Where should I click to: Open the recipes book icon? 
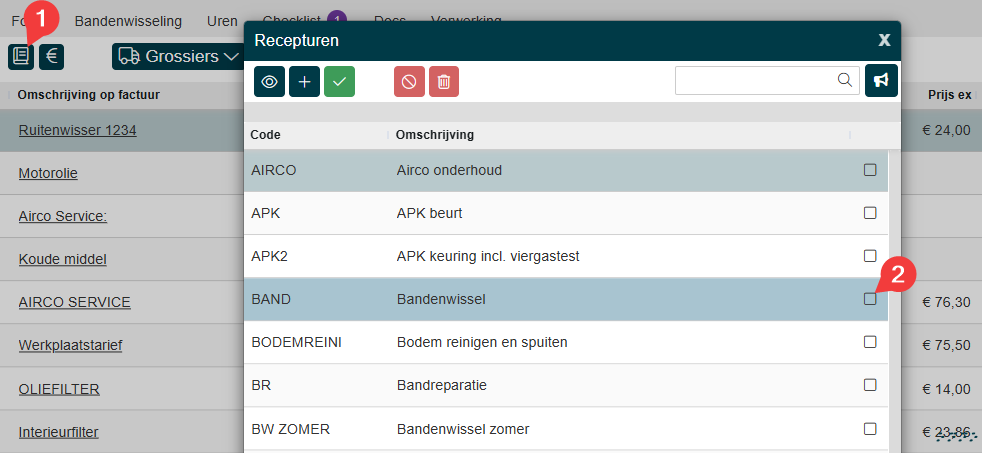coord(20,57)
